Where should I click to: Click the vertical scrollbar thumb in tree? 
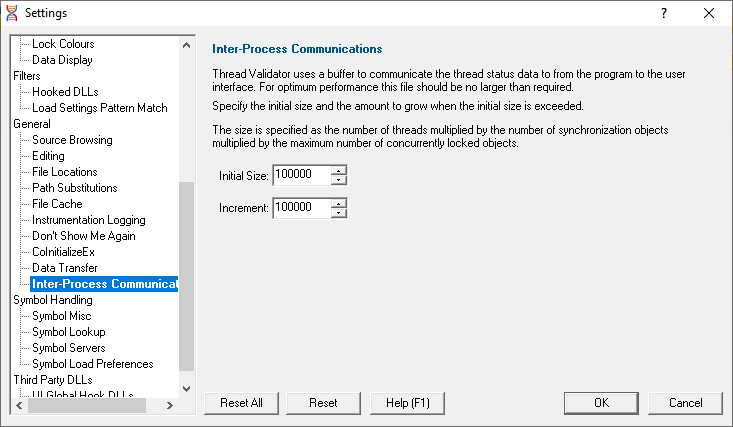[x=187, y=276]
